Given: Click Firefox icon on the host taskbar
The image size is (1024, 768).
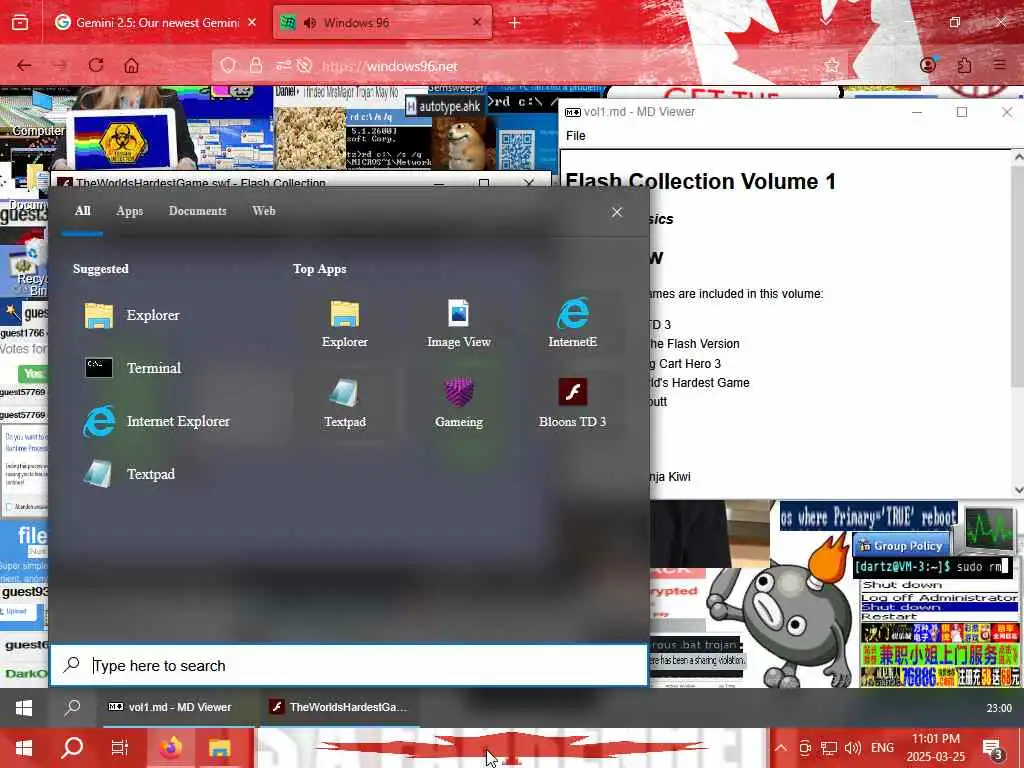Looking at the screenshot, I should pos(171,748).
